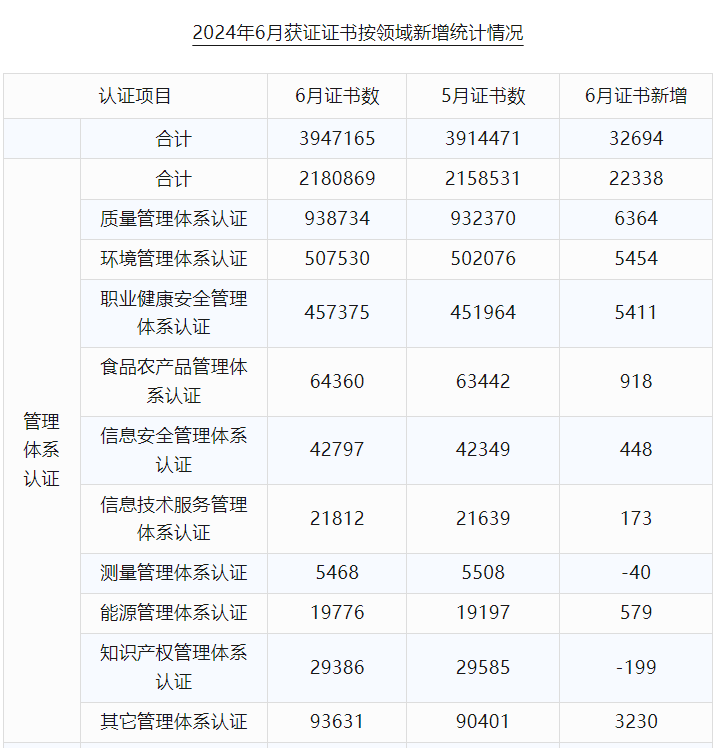The height and width of the screenshot is (748, 721).
Task: Click new value 448
Action: [x=636, y=449]
